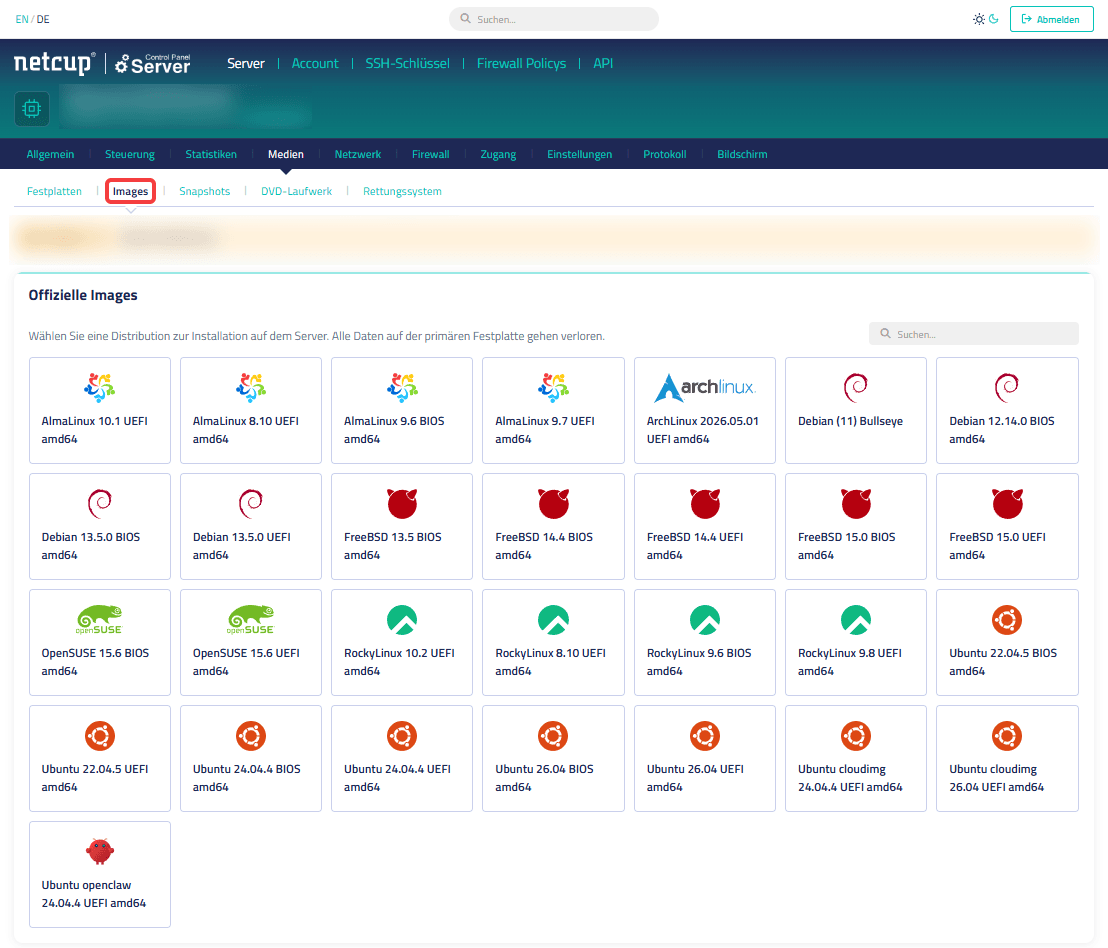Switch to dark mode moon icon

click(x=994, y=19)
